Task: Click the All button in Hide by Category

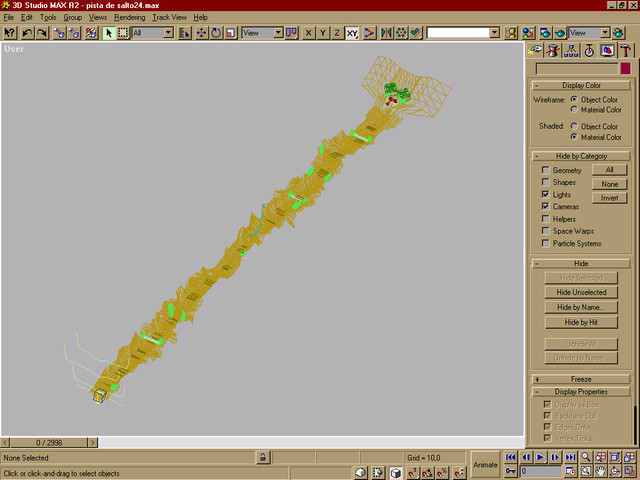Action: point(609,170)
